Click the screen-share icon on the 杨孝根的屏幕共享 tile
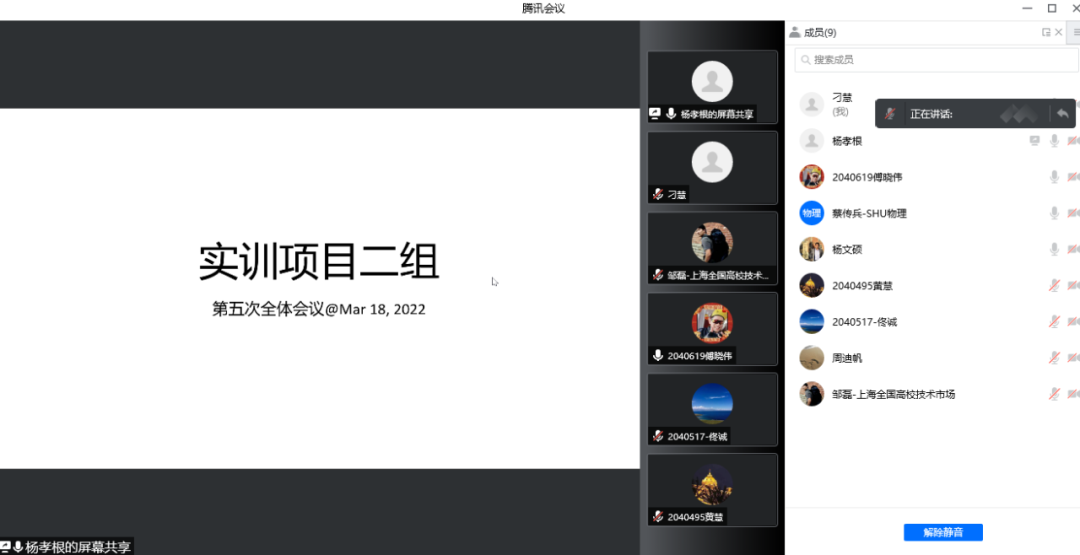Image resolution: width=1080 pixels, height=555 pixels. tap(655, 114)
